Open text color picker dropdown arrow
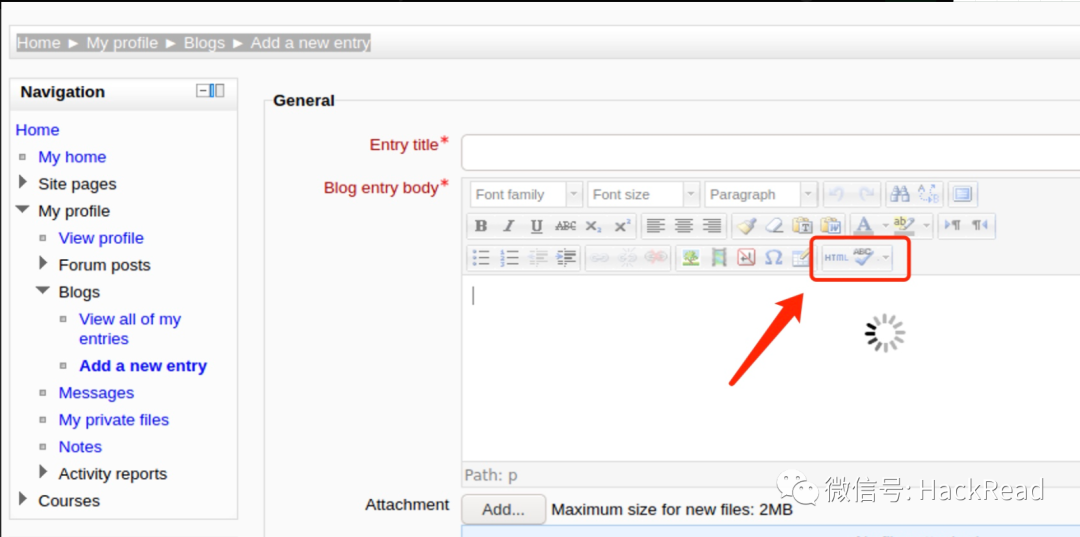The width and height of the screenshot is (1080, 537). [884, 226]
